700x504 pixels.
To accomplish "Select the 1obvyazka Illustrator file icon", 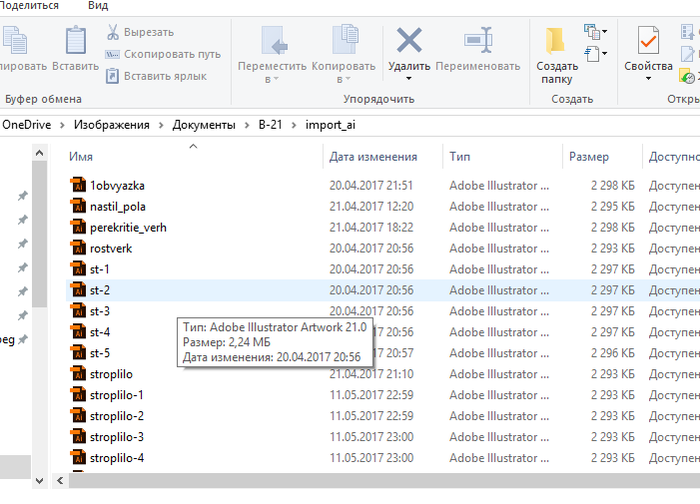I will coord(79,186).
